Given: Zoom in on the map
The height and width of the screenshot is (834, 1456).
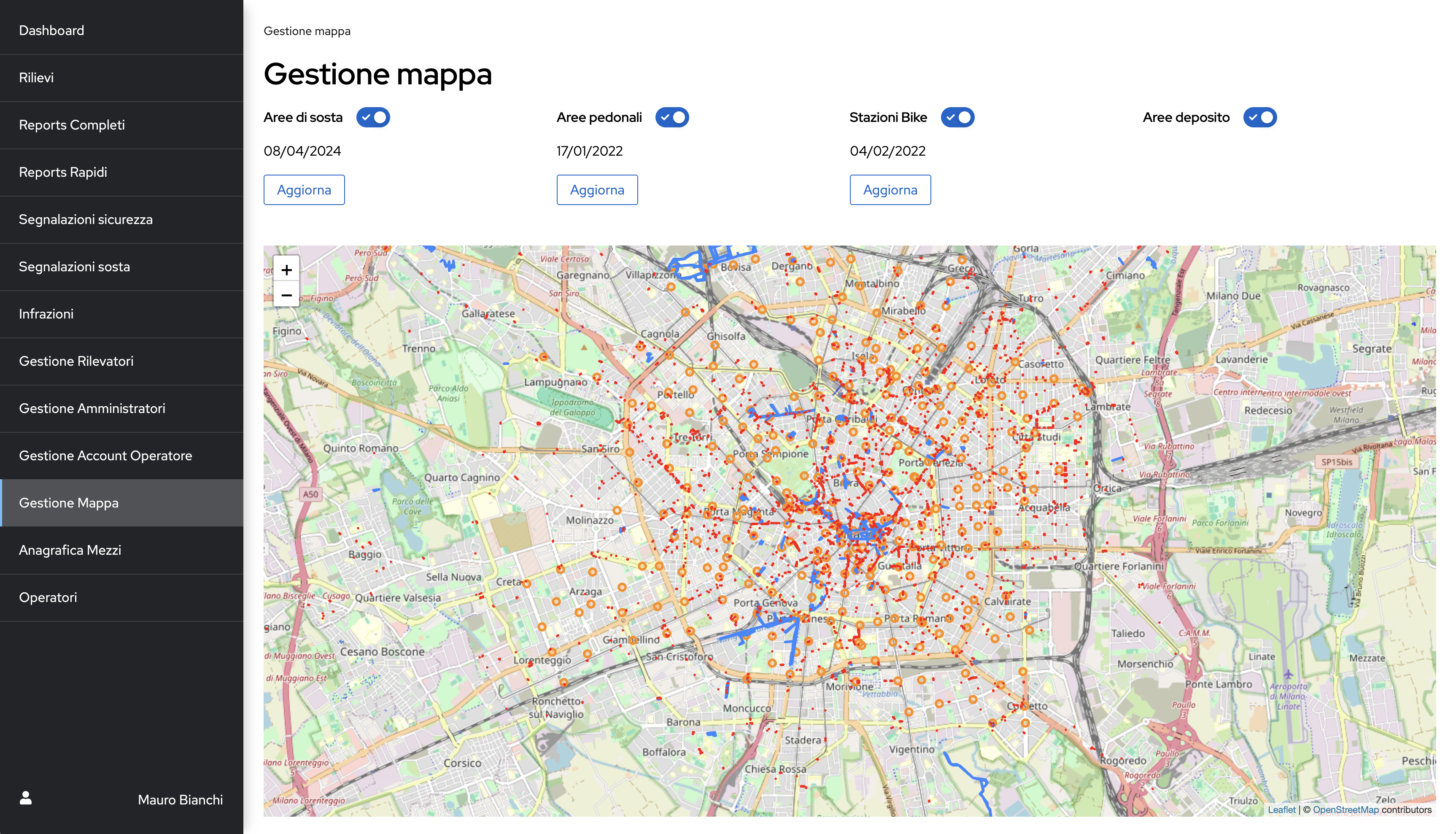Looking at the screenshot, I should point(286,270).
